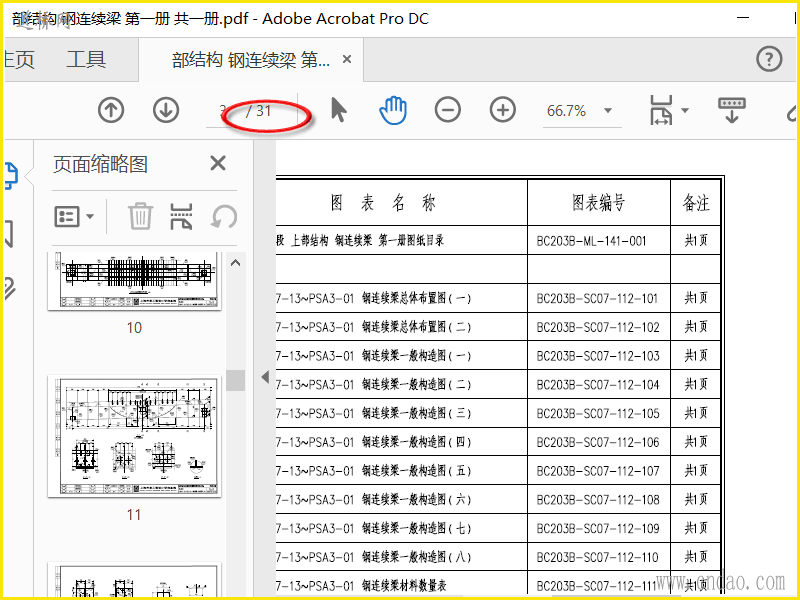Click the page number input field
800x600 pixels.
point(223,111)
